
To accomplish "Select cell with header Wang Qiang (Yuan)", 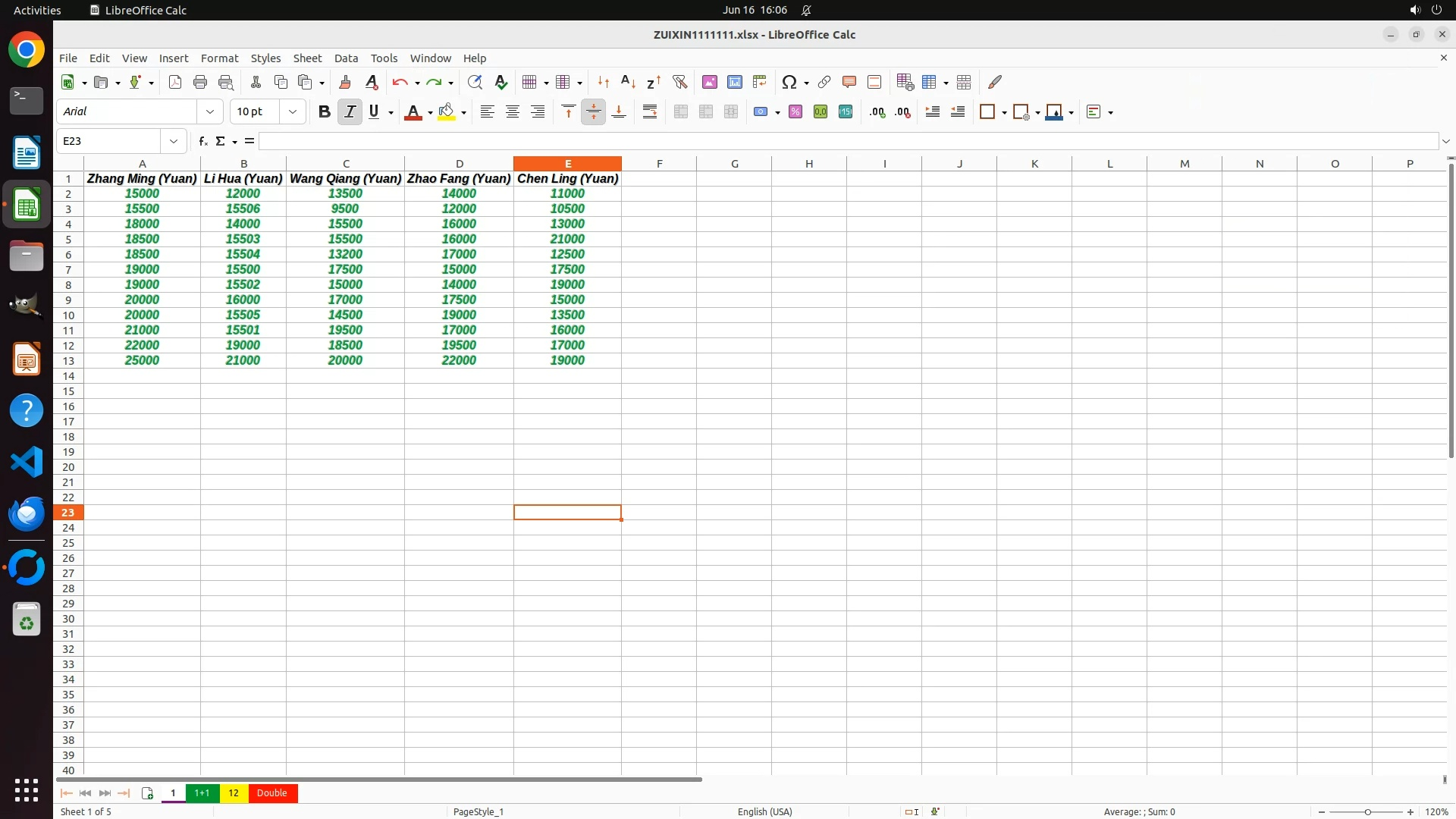I will (x=345, y=179).
